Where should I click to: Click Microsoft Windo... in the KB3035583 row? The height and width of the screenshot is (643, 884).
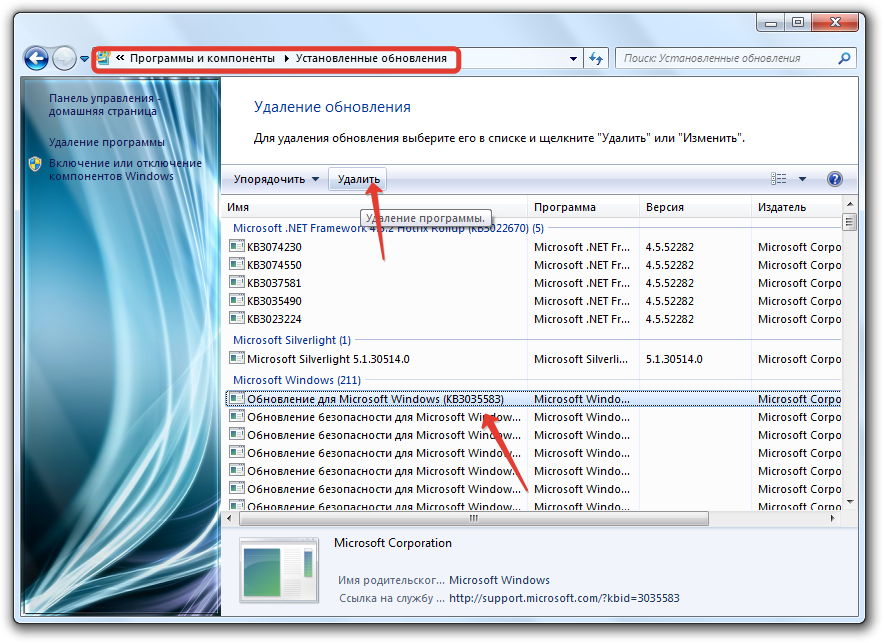582,400
